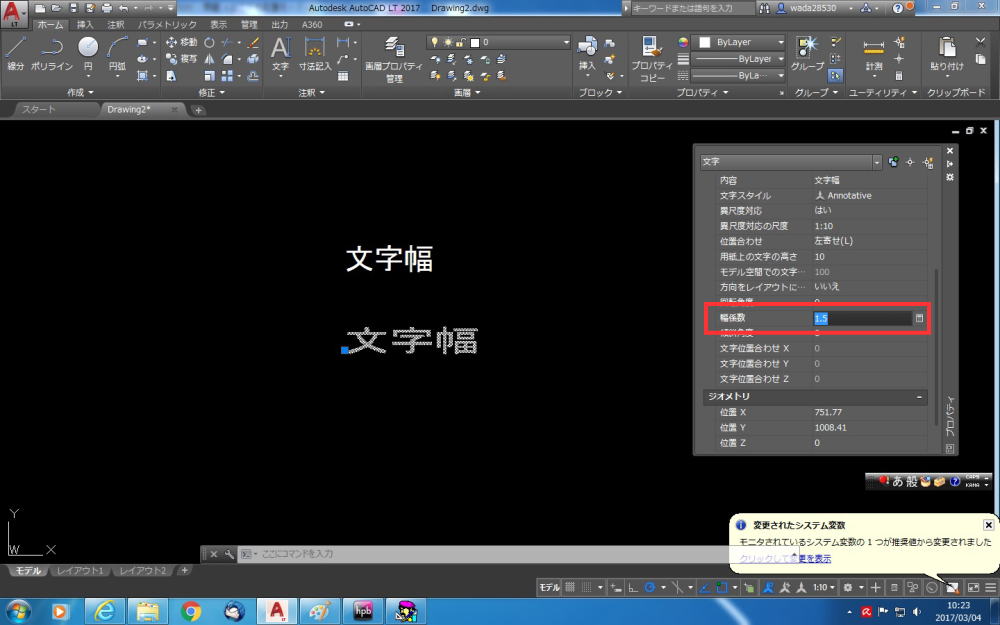This screenshot has height=625, width=1000.
Task: Toggle grid display in status bar
Action: point(570,587)
